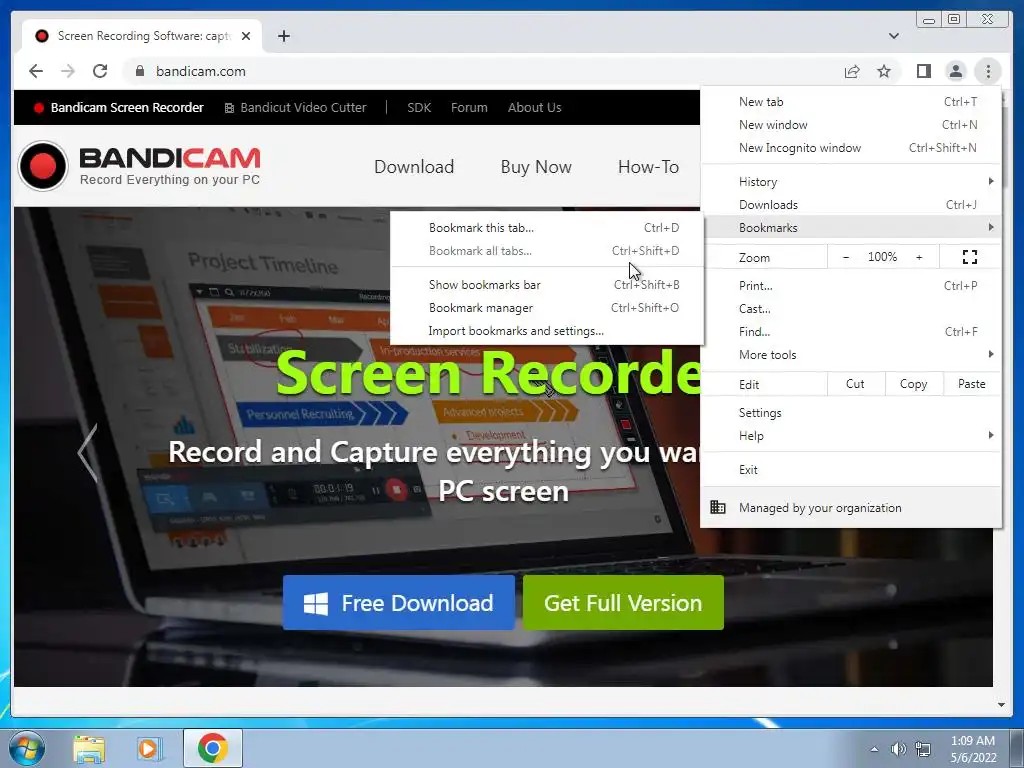Open the About Us link

(x=535, y=108)
